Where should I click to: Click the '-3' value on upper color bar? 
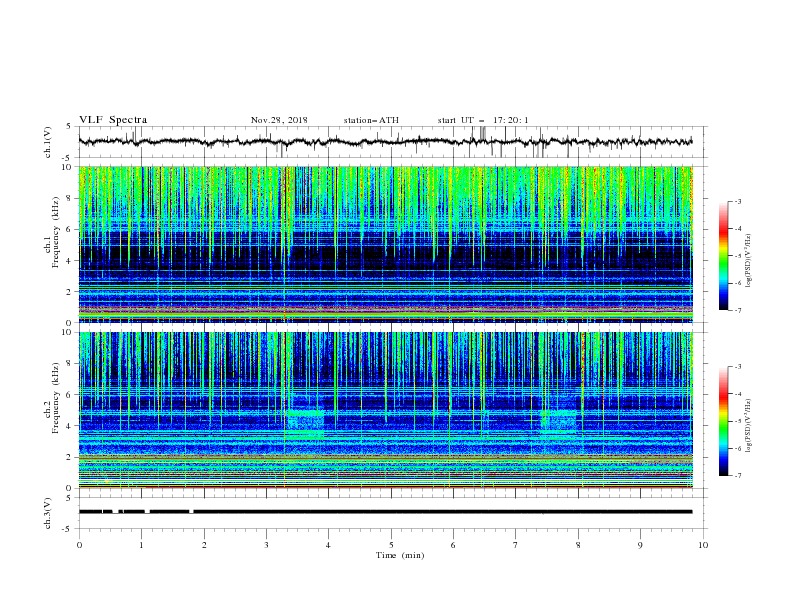(x=737, y=201)
